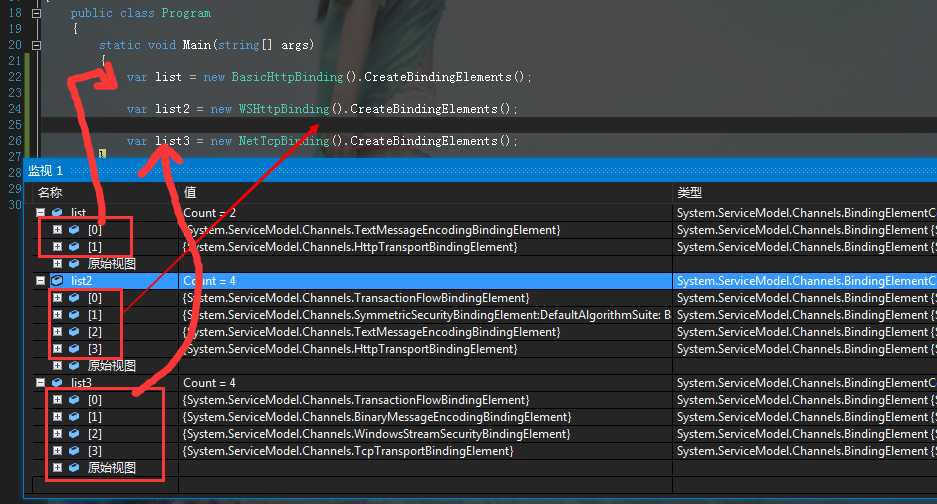The height and width of the screenshot is (504, 937).
Task: Collapse the list variable node
Action: click(x=40, y=212)
